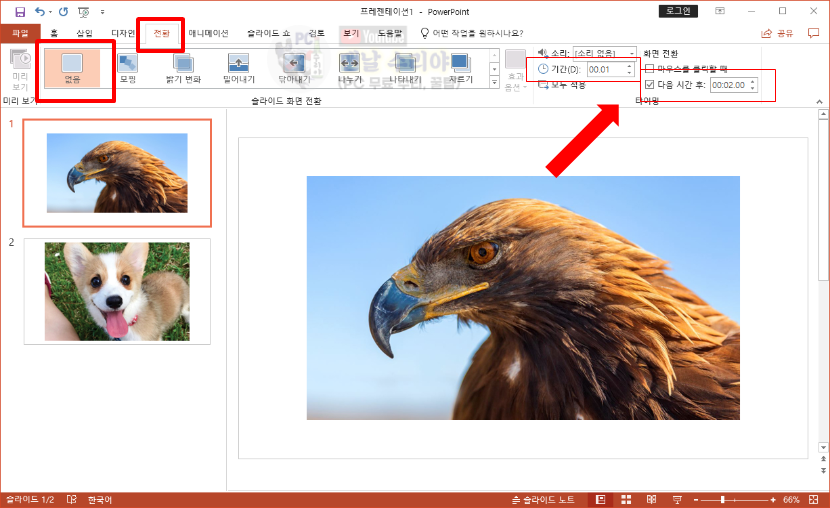830x508 pixels.
Task: Click the 로그인 sign-in button
Action: (678, 11)
